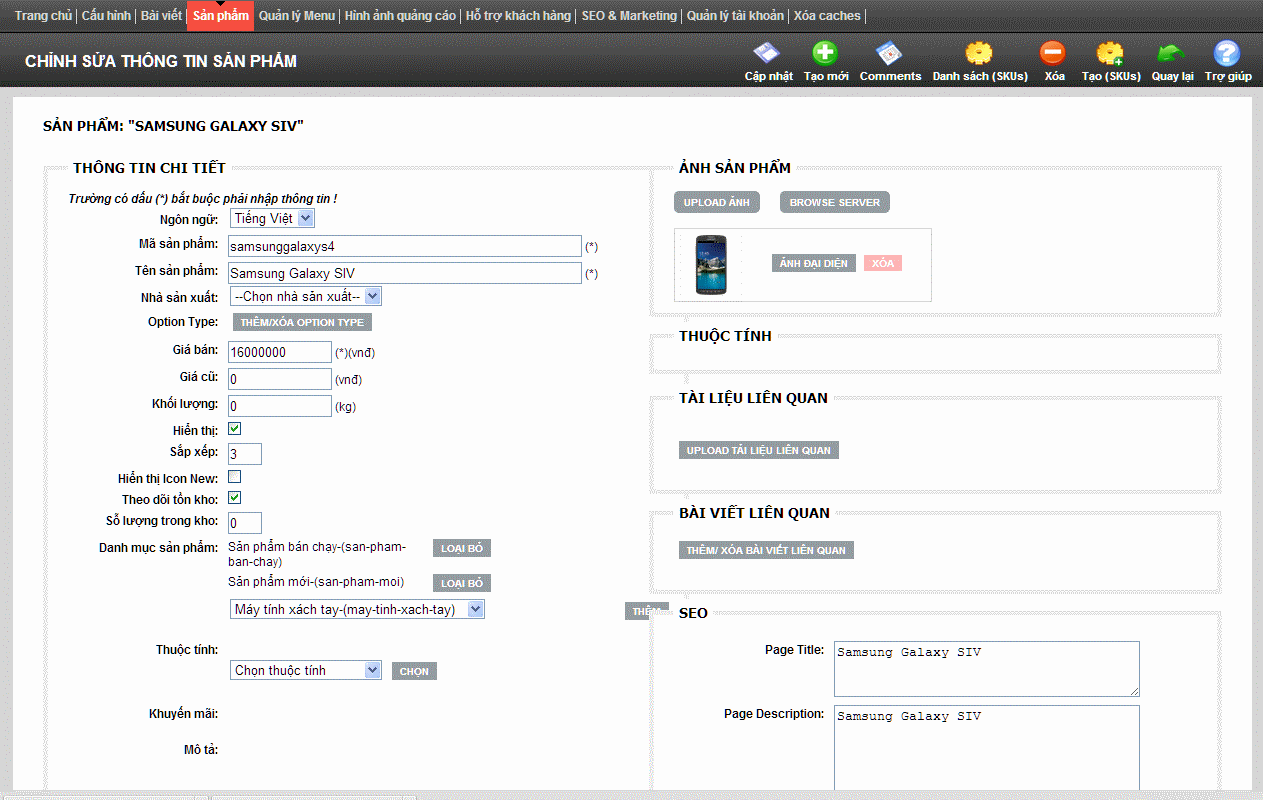Screen dimensions: 1263x800
Task: Click the BROWSE SERVER button
Action: pyautogui.click(x=835, y=202)
